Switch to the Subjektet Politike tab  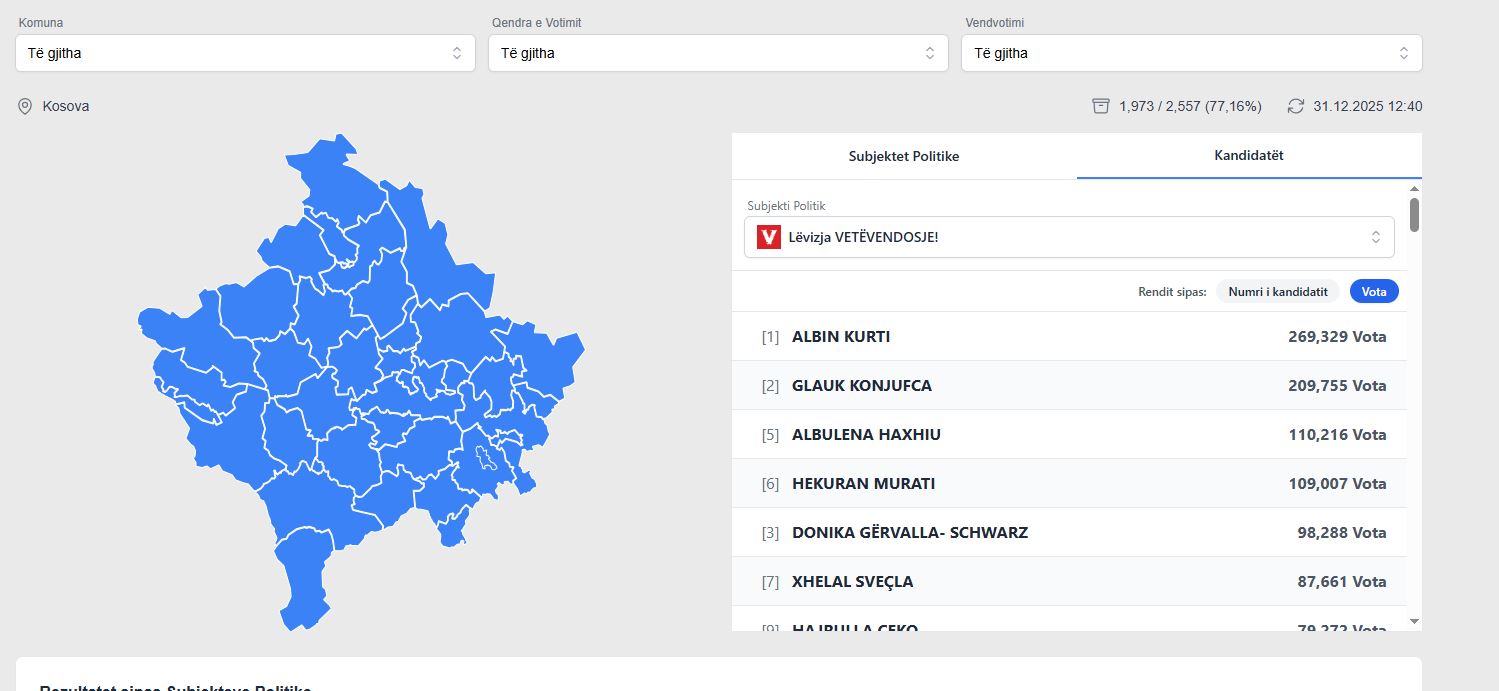click(904, 156)
